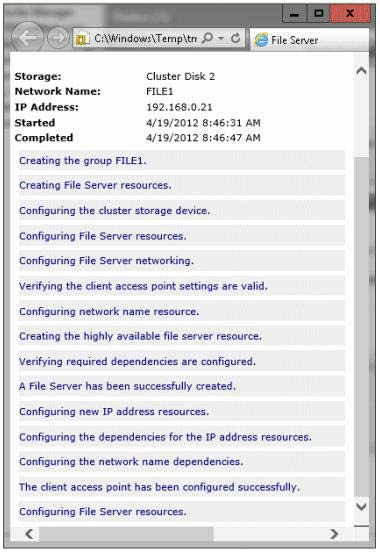Maximize the browser window

pyautogui.click(x=319, y=13)
